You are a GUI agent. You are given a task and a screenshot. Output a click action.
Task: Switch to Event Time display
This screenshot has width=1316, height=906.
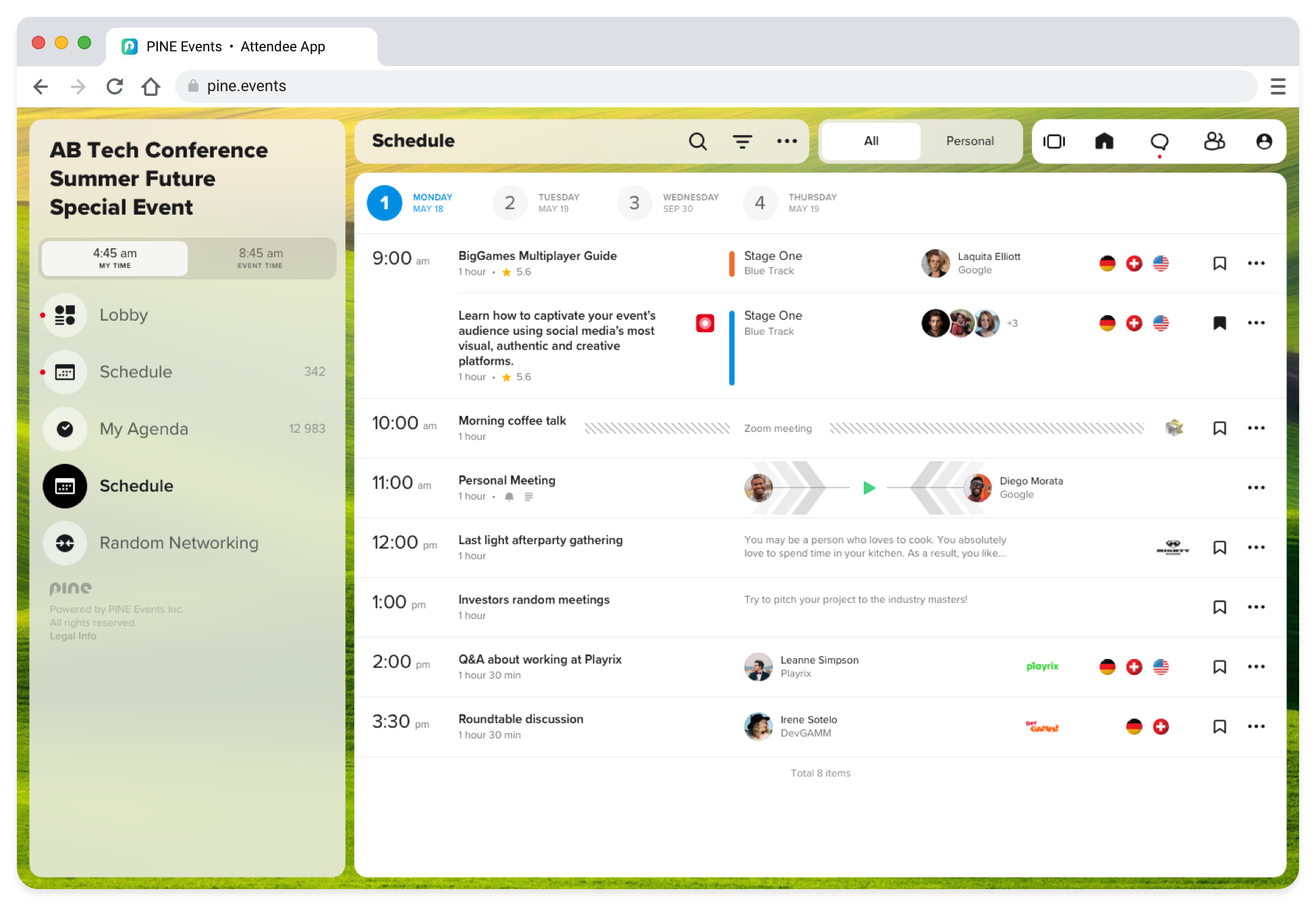[261, 258]
